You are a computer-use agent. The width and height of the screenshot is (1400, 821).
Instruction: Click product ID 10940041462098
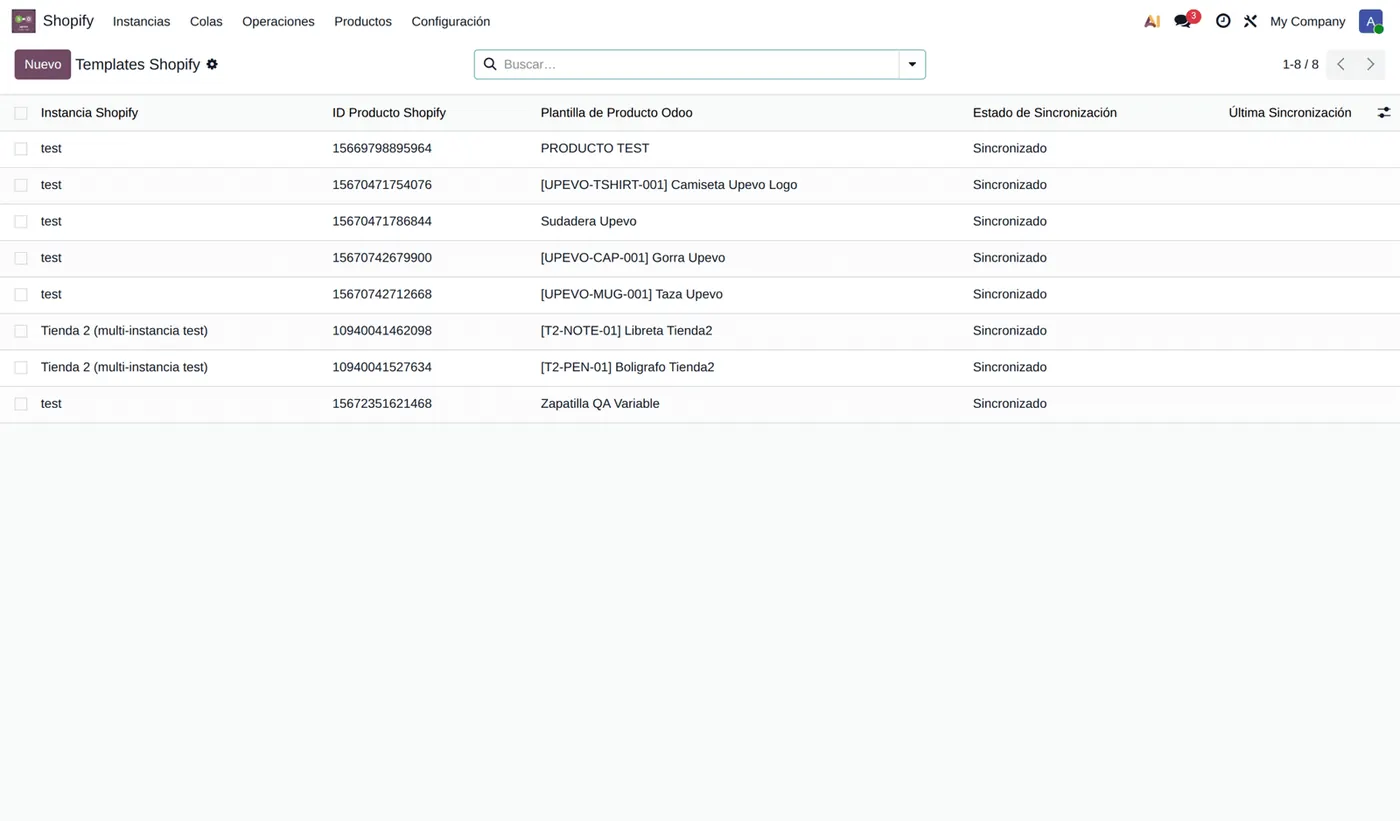click(x=382, y=331)
